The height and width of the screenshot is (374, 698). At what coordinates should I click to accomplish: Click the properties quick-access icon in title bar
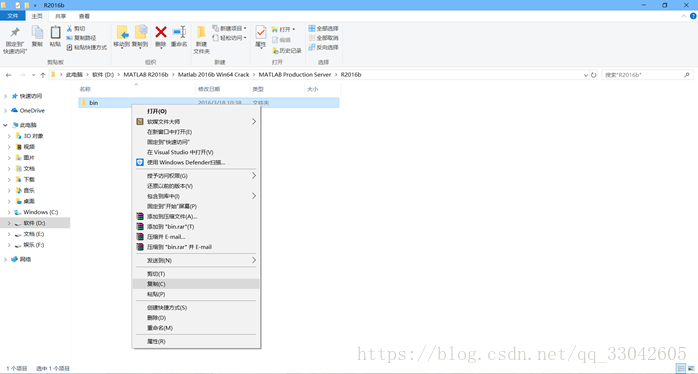(x=18, y=5)
